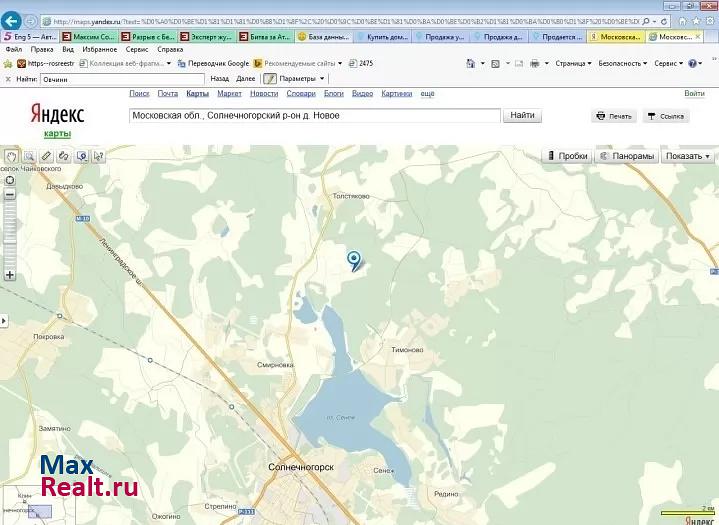Click the map zoom in plus button
Image resolution: width=719 pixels, height=525 pixels.
point(9,273)
